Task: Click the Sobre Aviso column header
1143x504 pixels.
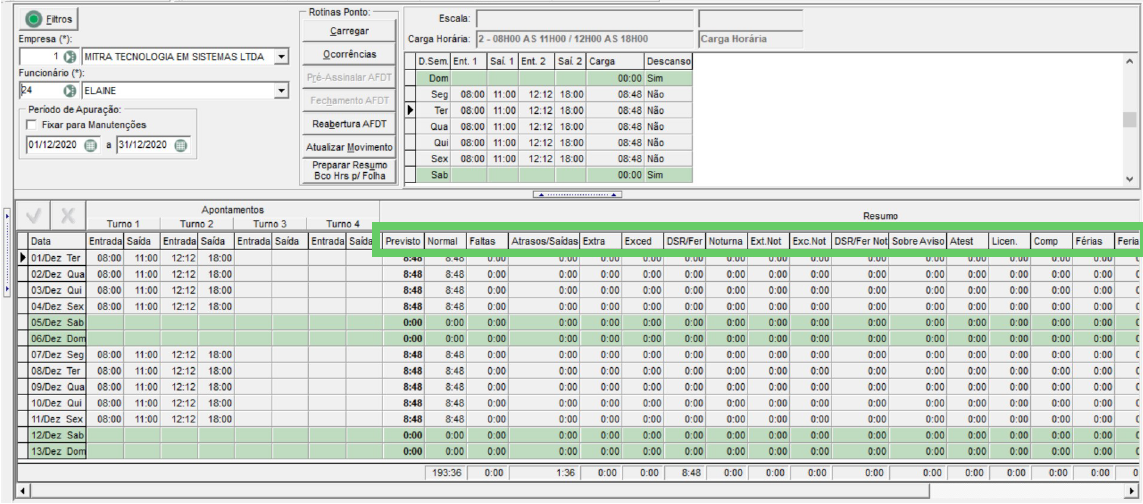Action: click(918, 241)
